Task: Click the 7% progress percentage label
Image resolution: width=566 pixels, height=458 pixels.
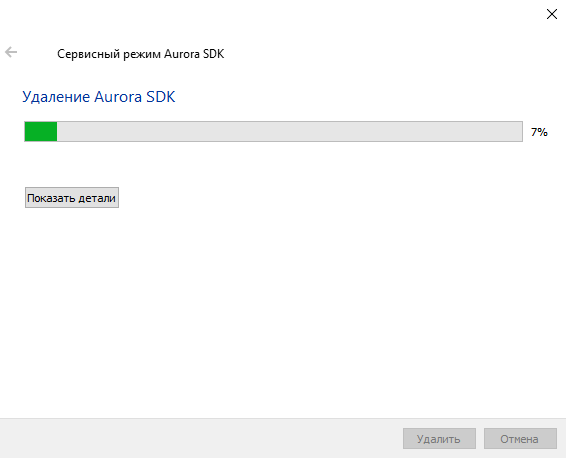Action: tap(539, 132)
